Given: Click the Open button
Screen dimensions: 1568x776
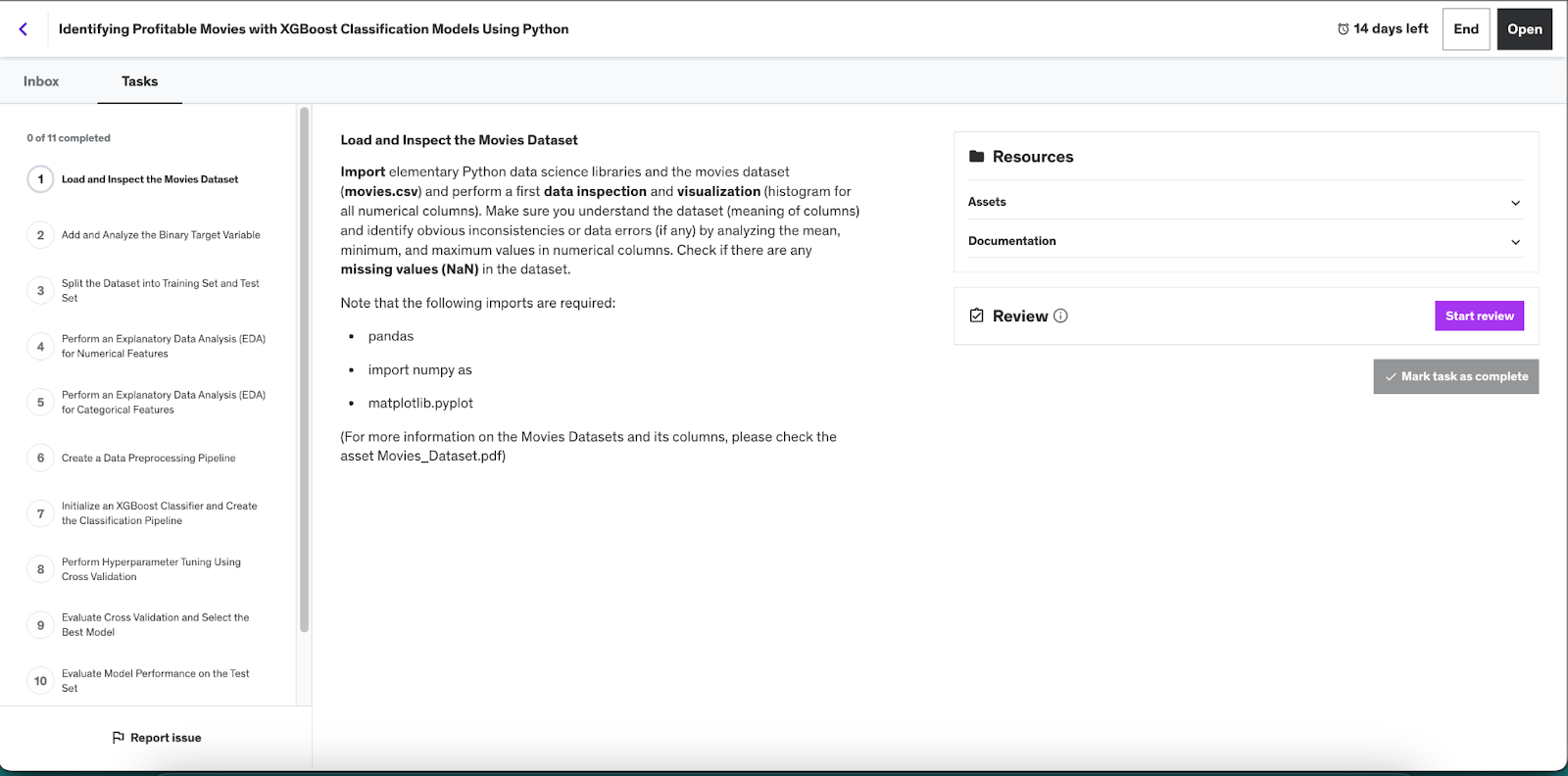Looking at the screenshot, I should point(1525,29).
